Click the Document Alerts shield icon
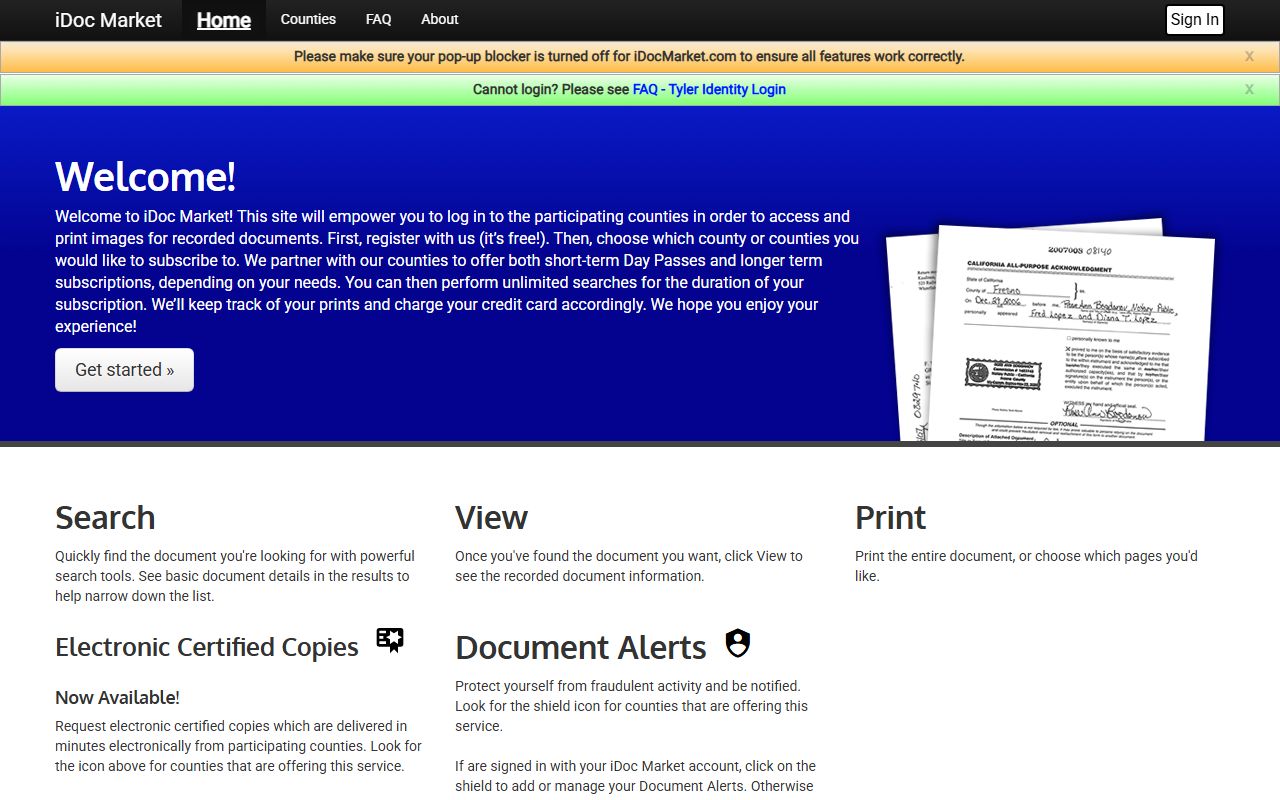This screenshot has height=800, width=1280. click(x=738, y=643)
